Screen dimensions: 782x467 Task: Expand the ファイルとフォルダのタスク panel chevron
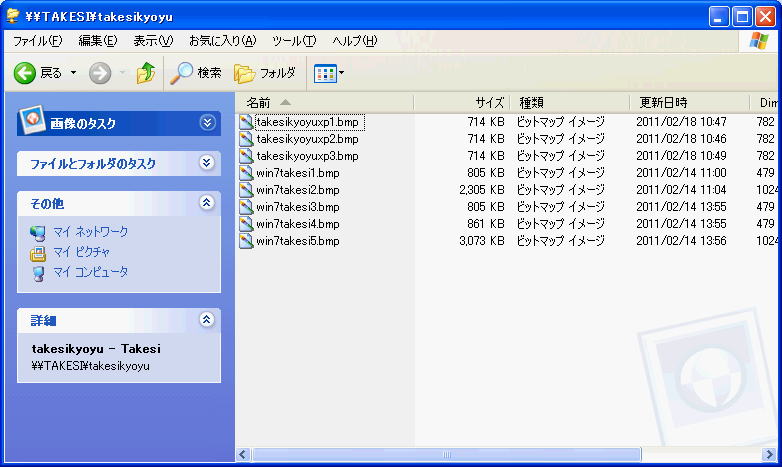pos(206,163)
